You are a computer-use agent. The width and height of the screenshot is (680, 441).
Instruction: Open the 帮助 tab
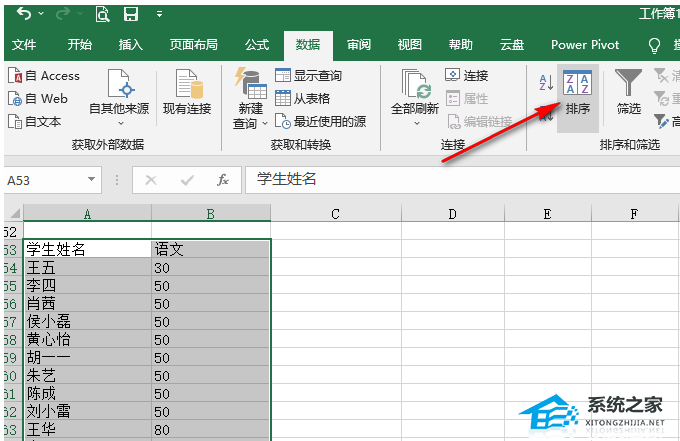[x=461, y=45]
